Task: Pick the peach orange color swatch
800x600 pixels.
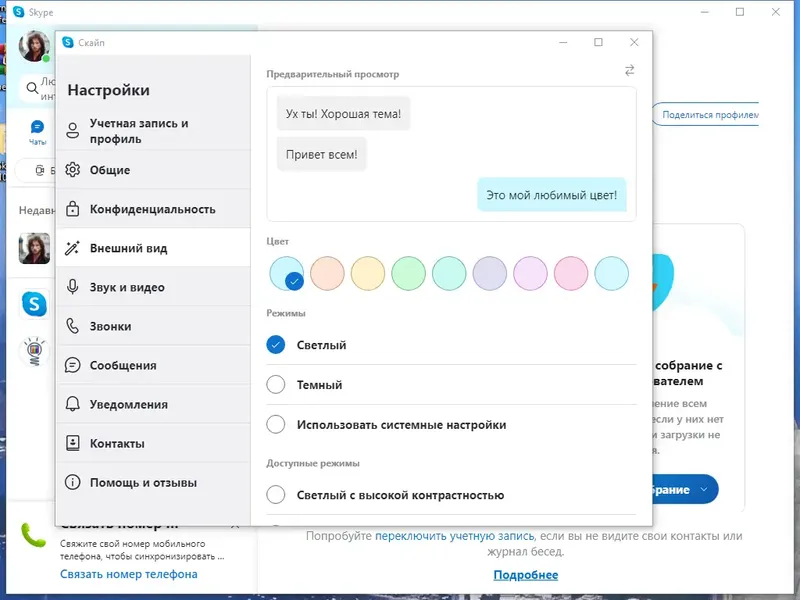Action: [327, 273]
